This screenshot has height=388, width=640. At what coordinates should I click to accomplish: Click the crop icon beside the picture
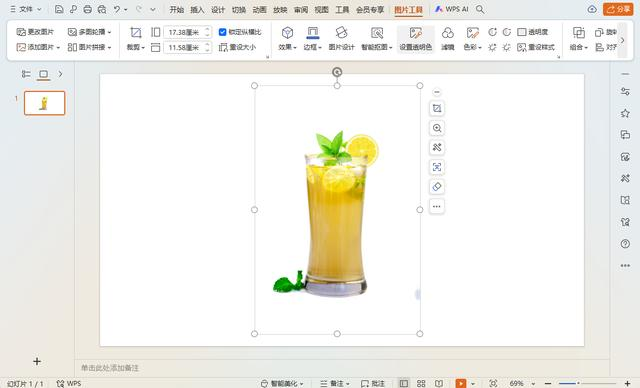(x=437, y=109)
